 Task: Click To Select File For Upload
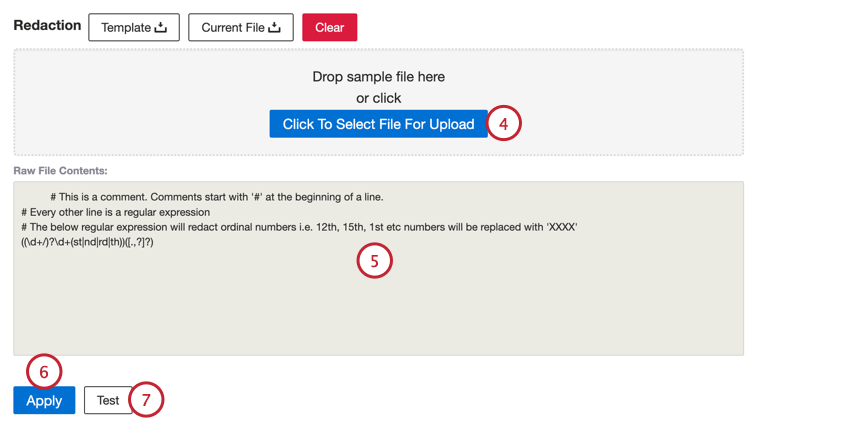click(378, 124)
